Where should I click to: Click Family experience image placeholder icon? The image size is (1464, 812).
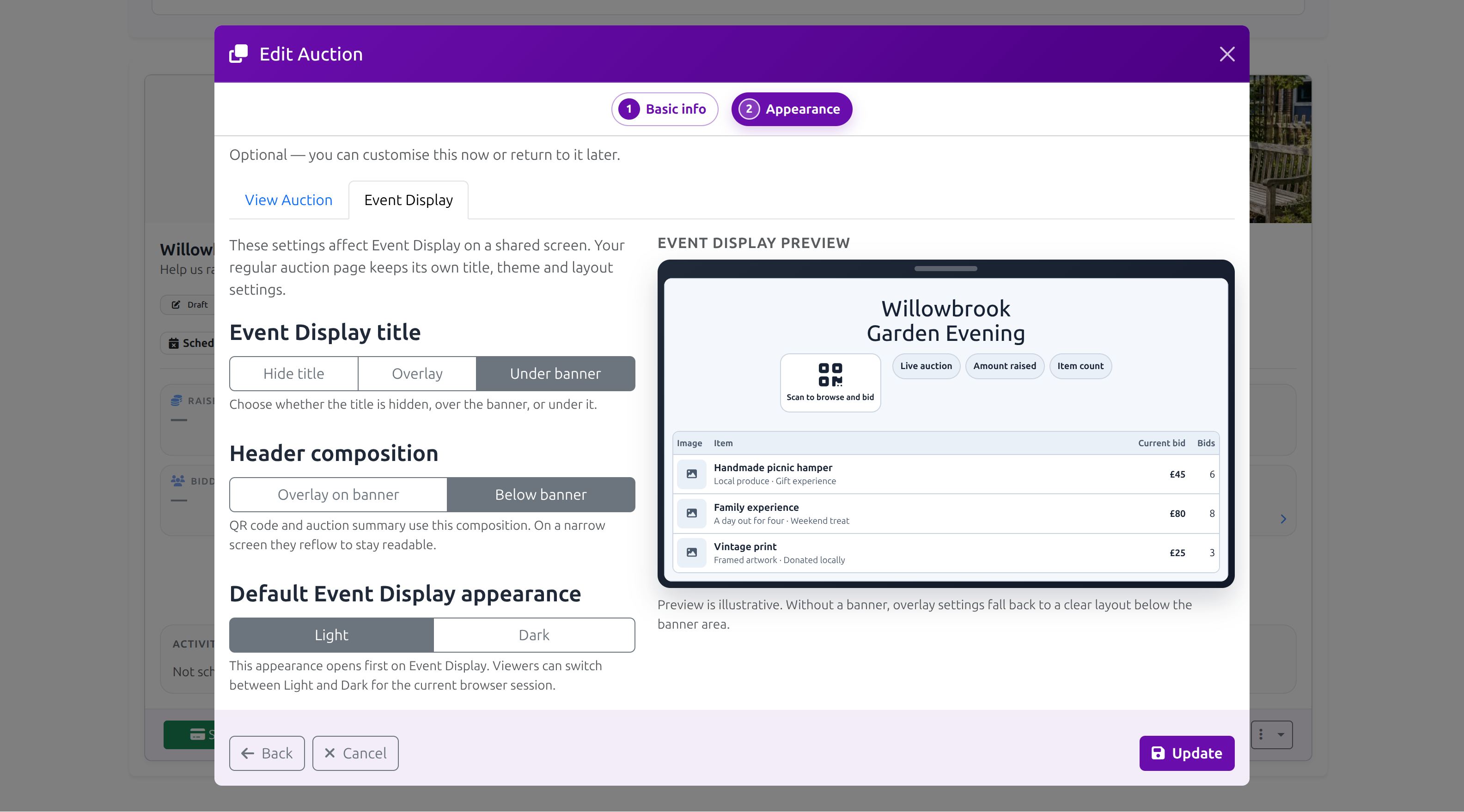coord(692,513)
